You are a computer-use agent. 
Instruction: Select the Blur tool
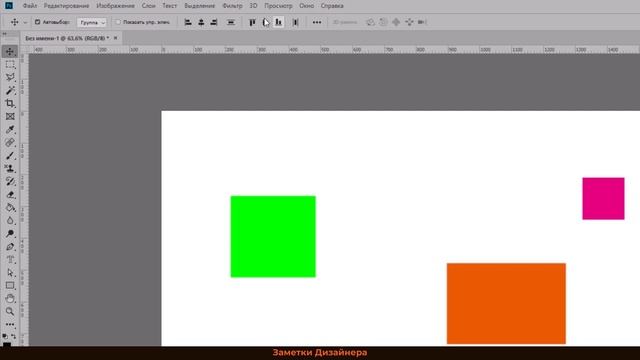point(10,220)
